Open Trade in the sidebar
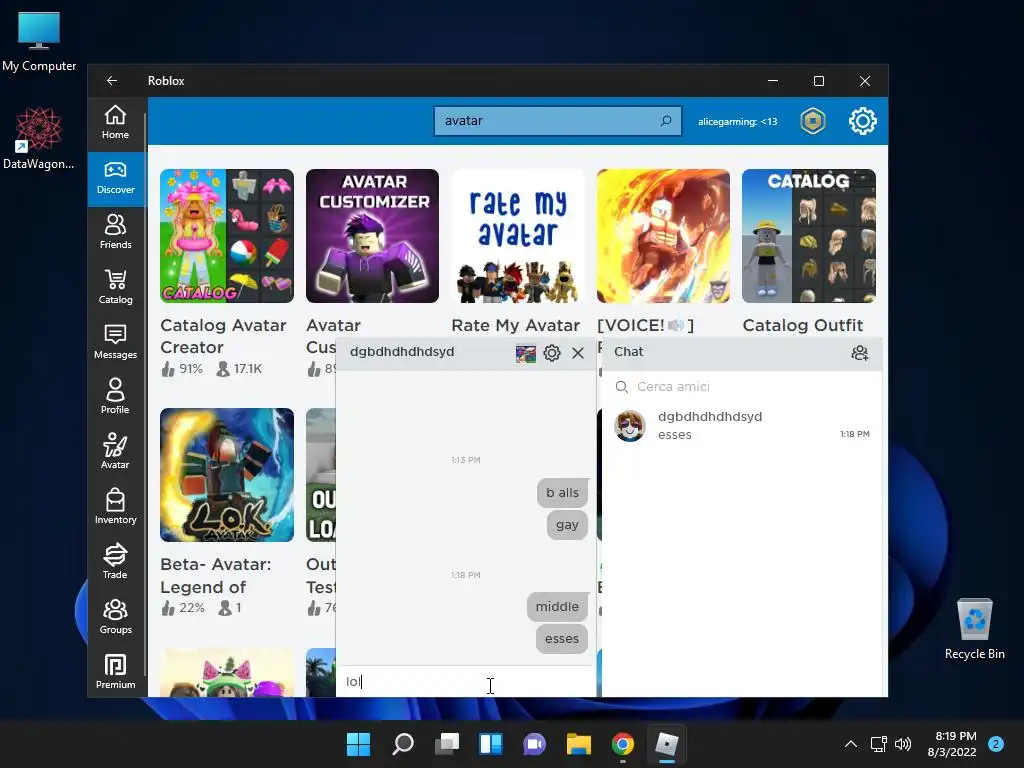This screenshot has width=1024, height=768. [x=115, y=562]
